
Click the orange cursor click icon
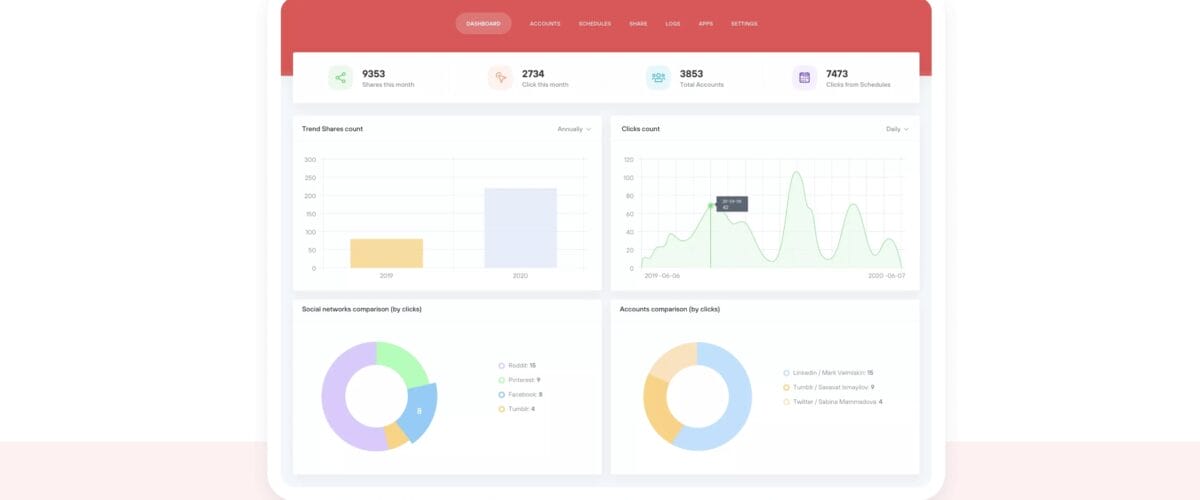point(500,78)
